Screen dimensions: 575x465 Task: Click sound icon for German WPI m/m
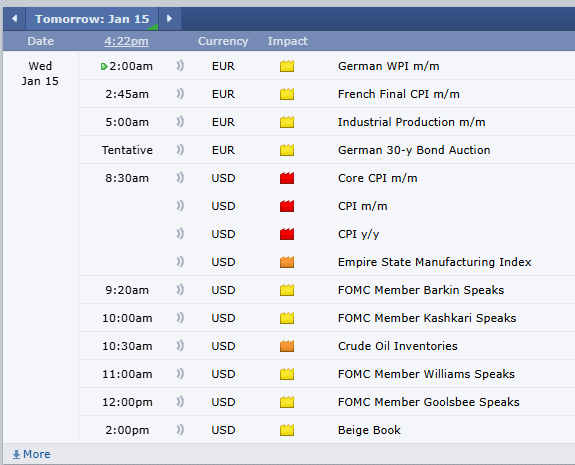tap(180, 66)
